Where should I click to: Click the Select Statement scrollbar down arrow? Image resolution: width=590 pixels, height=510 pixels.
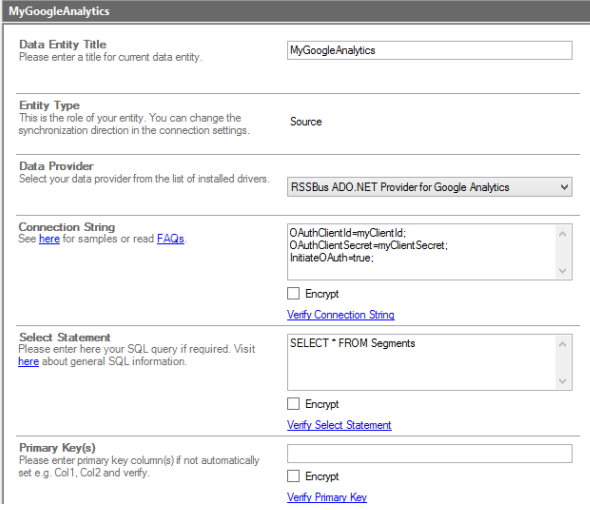click(563, 381)
